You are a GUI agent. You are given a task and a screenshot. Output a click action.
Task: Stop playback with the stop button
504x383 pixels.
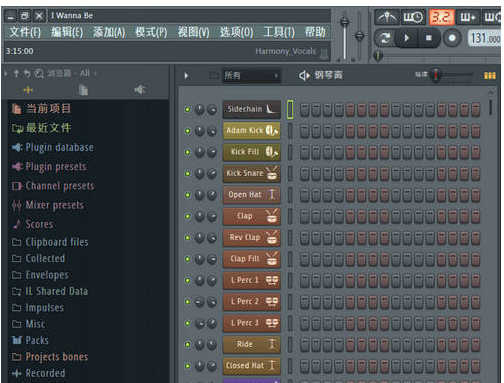coord(429,38)
